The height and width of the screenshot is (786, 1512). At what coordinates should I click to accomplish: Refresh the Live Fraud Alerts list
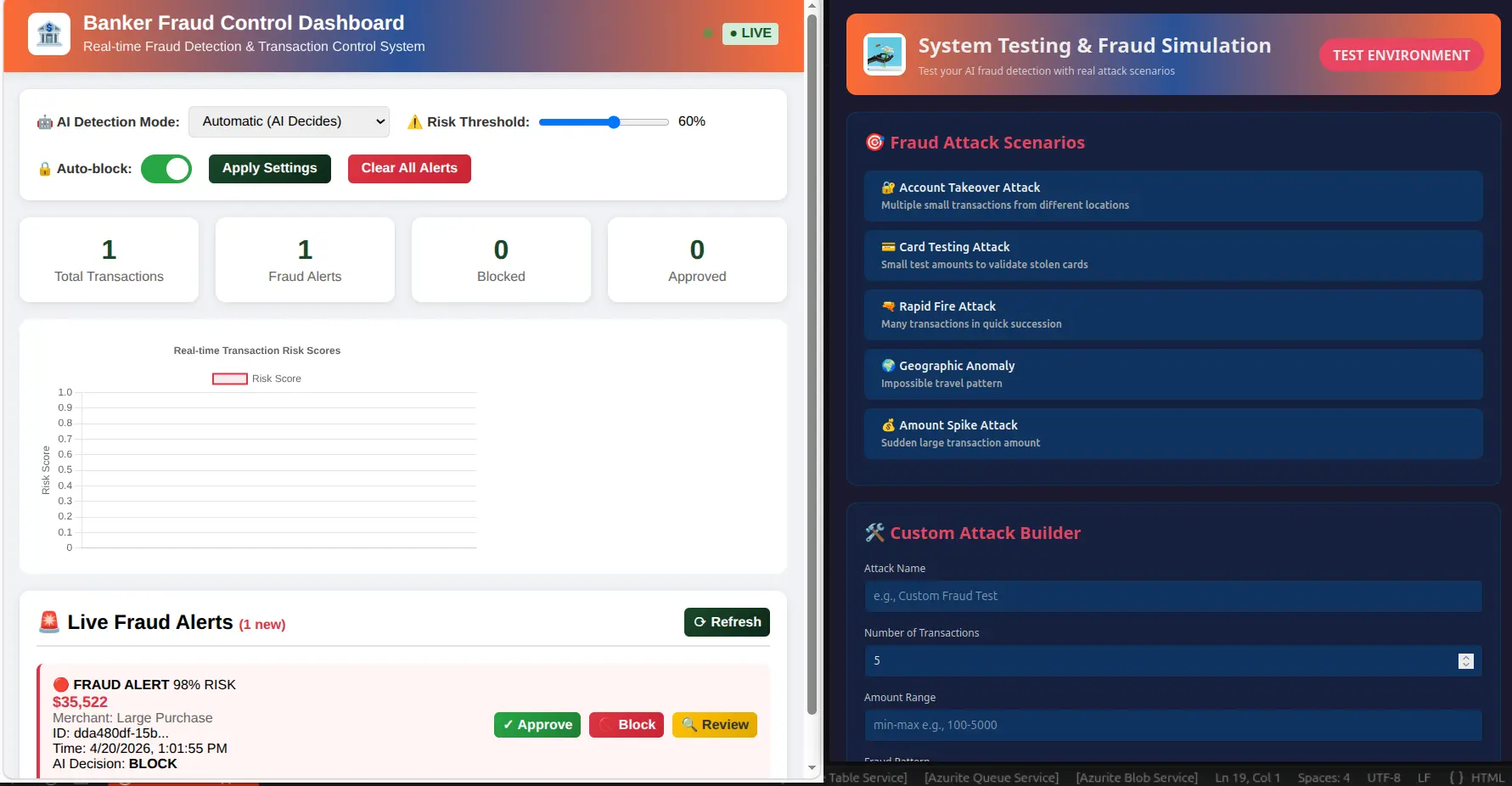[x=727, y=622]
